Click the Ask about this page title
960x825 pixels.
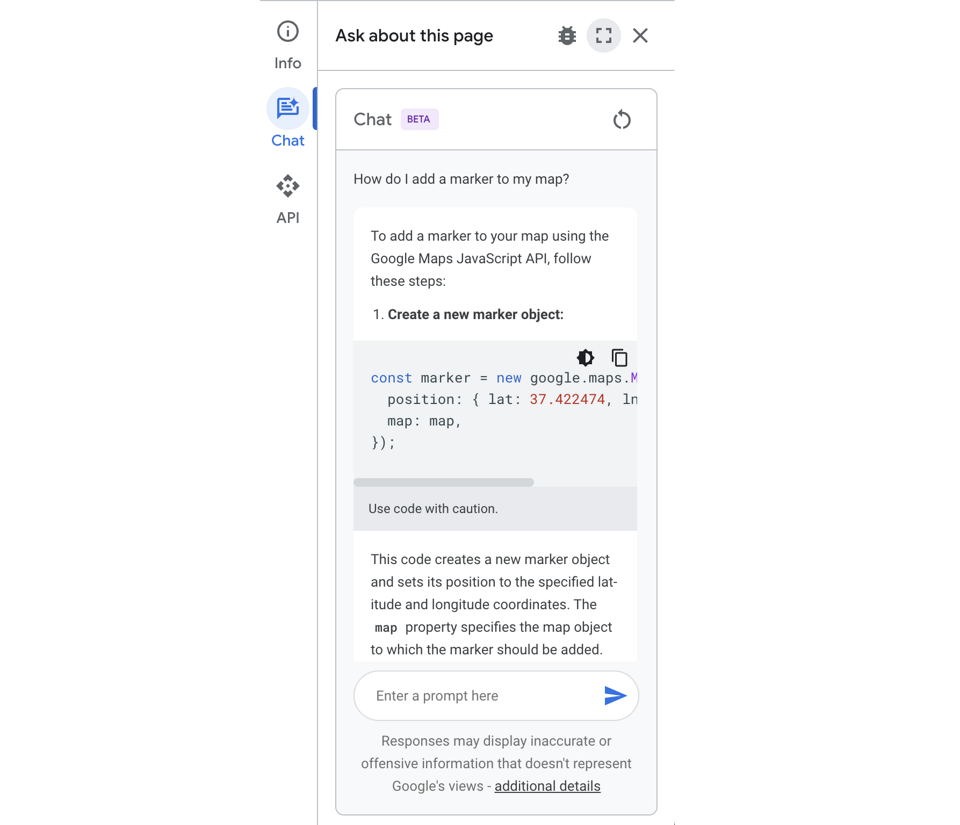[x=414, y=35]
